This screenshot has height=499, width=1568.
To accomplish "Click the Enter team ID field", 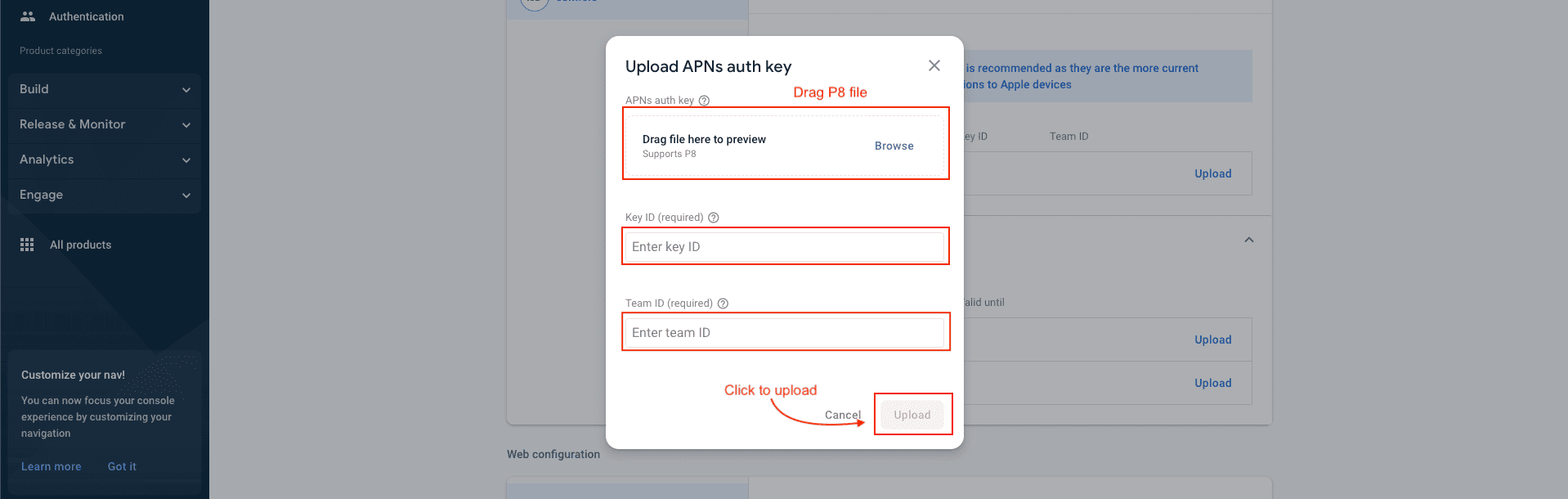I will click(x=784, y=332).
